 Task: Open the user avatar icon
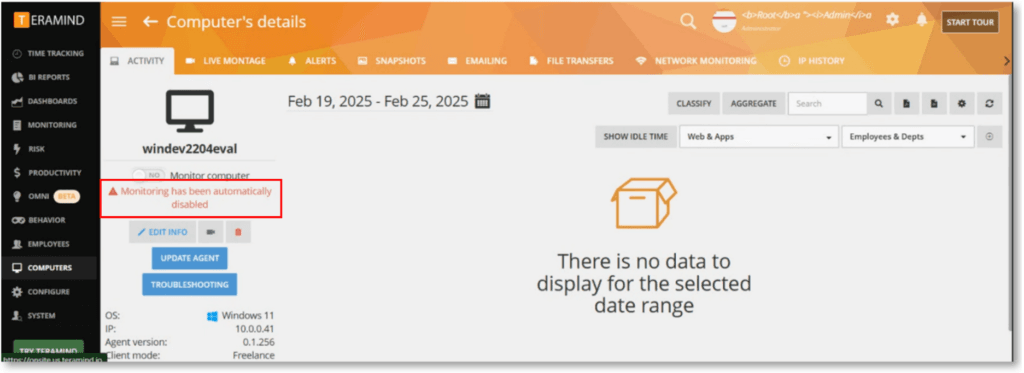pos(724,22)
